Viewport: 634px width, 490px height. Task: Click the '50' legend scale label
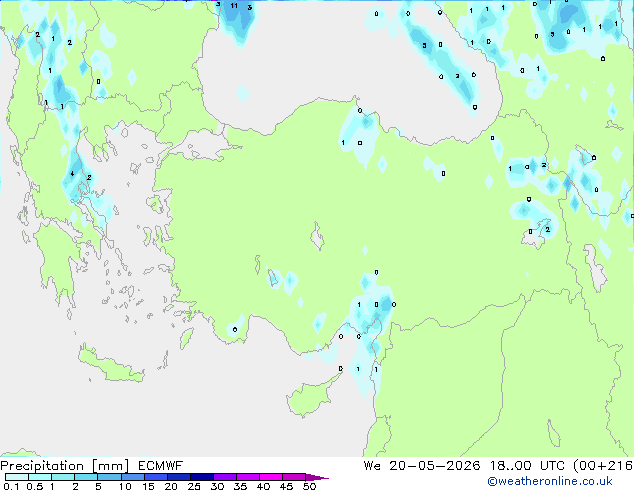coord(310,486)
